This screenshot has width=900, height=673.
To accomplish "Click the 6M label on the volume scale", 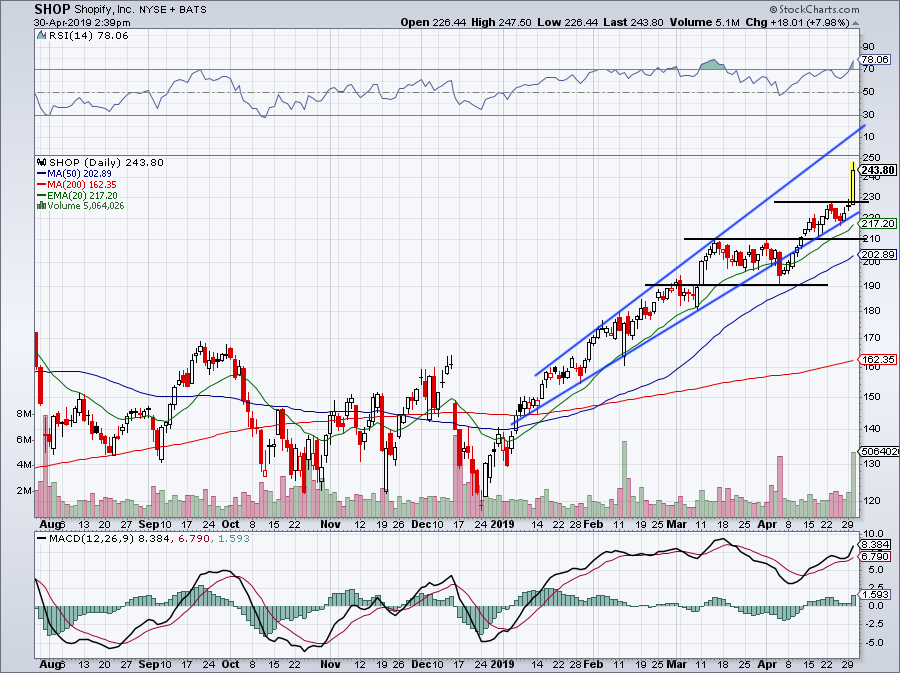I will click(x=24, y=439).
